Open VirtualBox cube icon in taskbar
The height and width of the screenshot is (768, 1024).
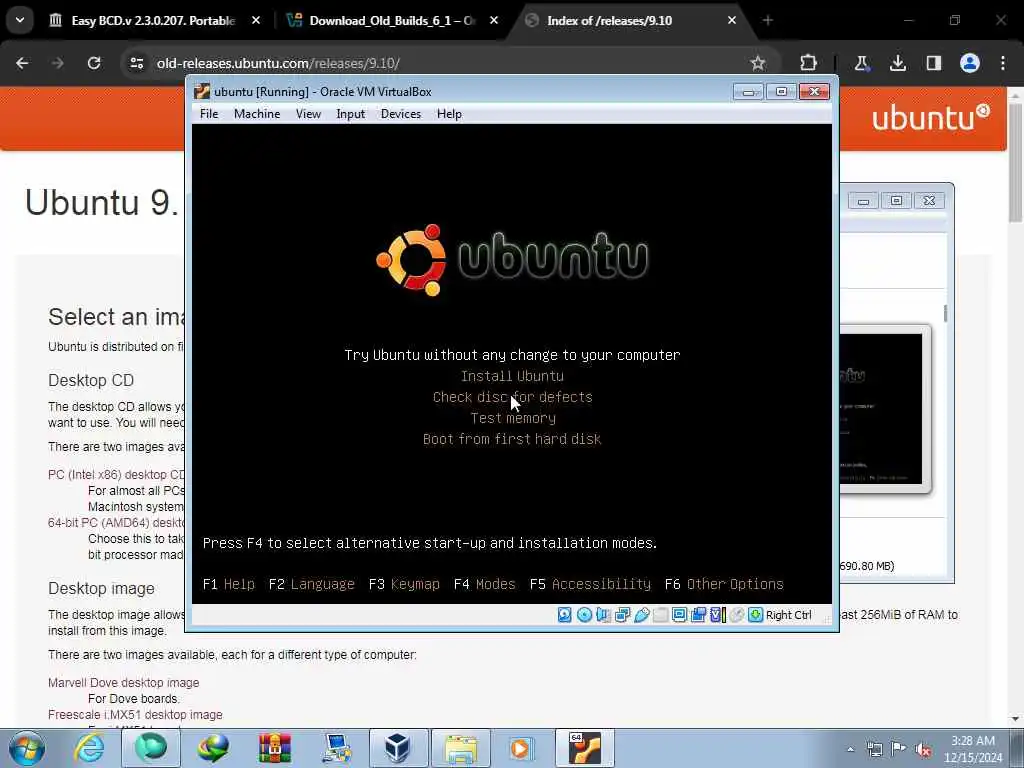click(398, 748)
